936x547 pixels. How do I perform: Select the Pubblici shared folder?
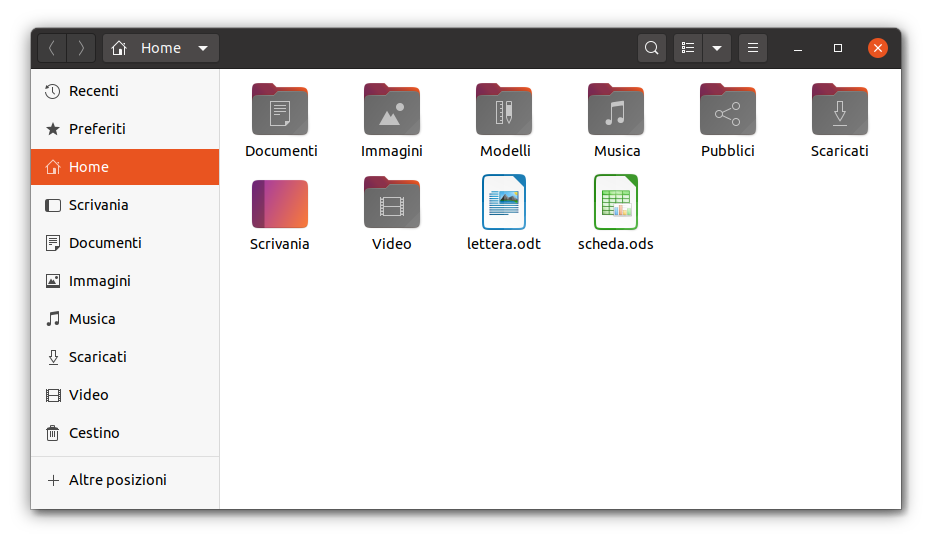(x=728, y=111)
